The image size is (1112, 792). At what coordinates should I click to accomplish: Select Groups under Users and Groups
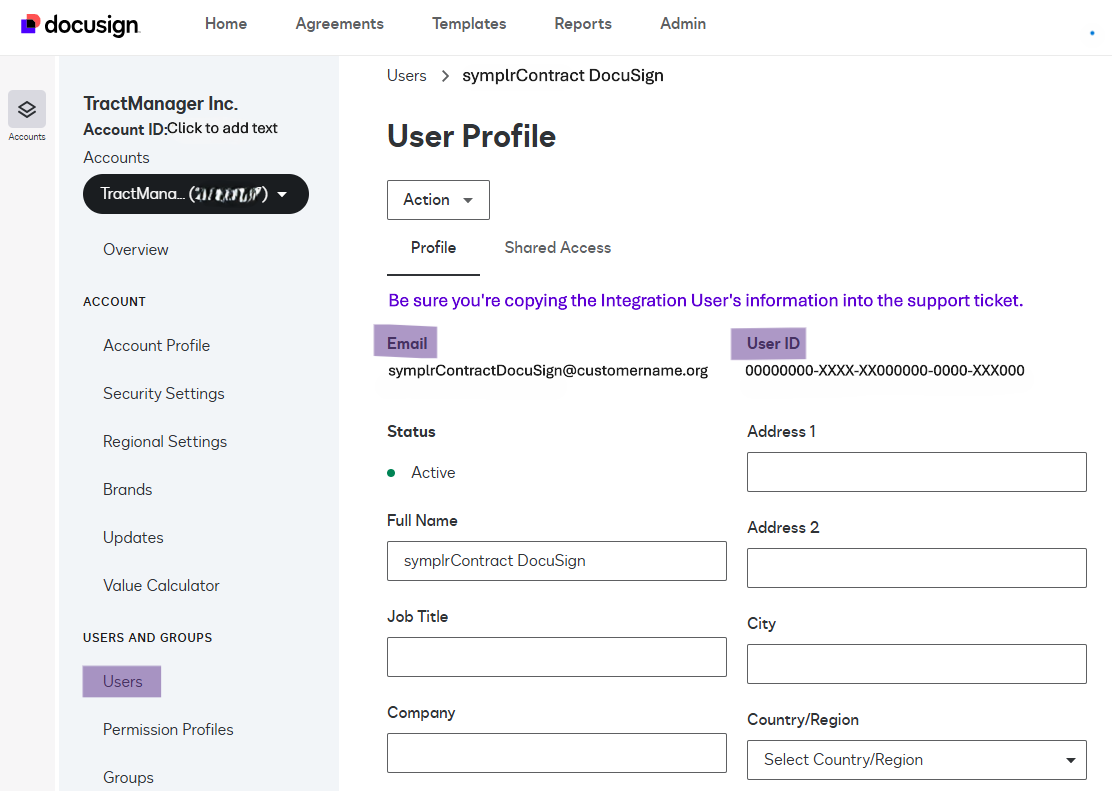click(128, 777)
